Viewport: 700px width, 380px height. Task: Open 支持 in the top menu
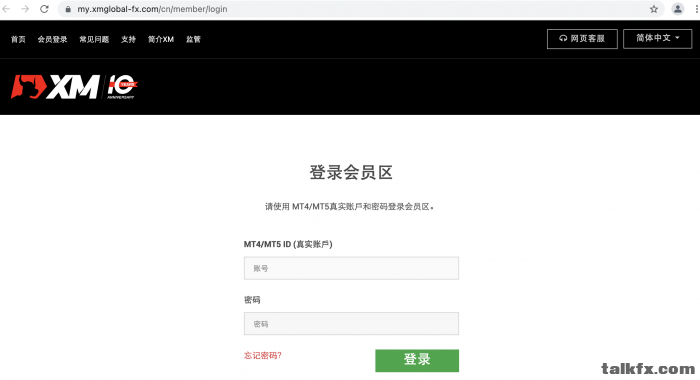[x=128, y=39]
